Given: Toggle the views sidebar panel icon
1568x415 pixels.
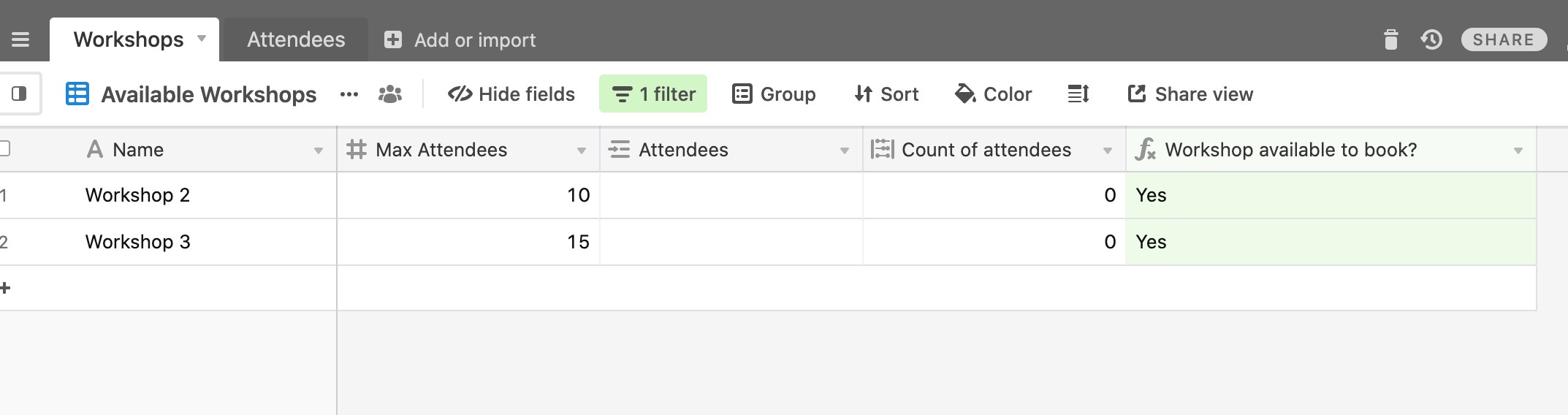Looking at the screenshot, I should pyautogui.click(x=20, y=94).
